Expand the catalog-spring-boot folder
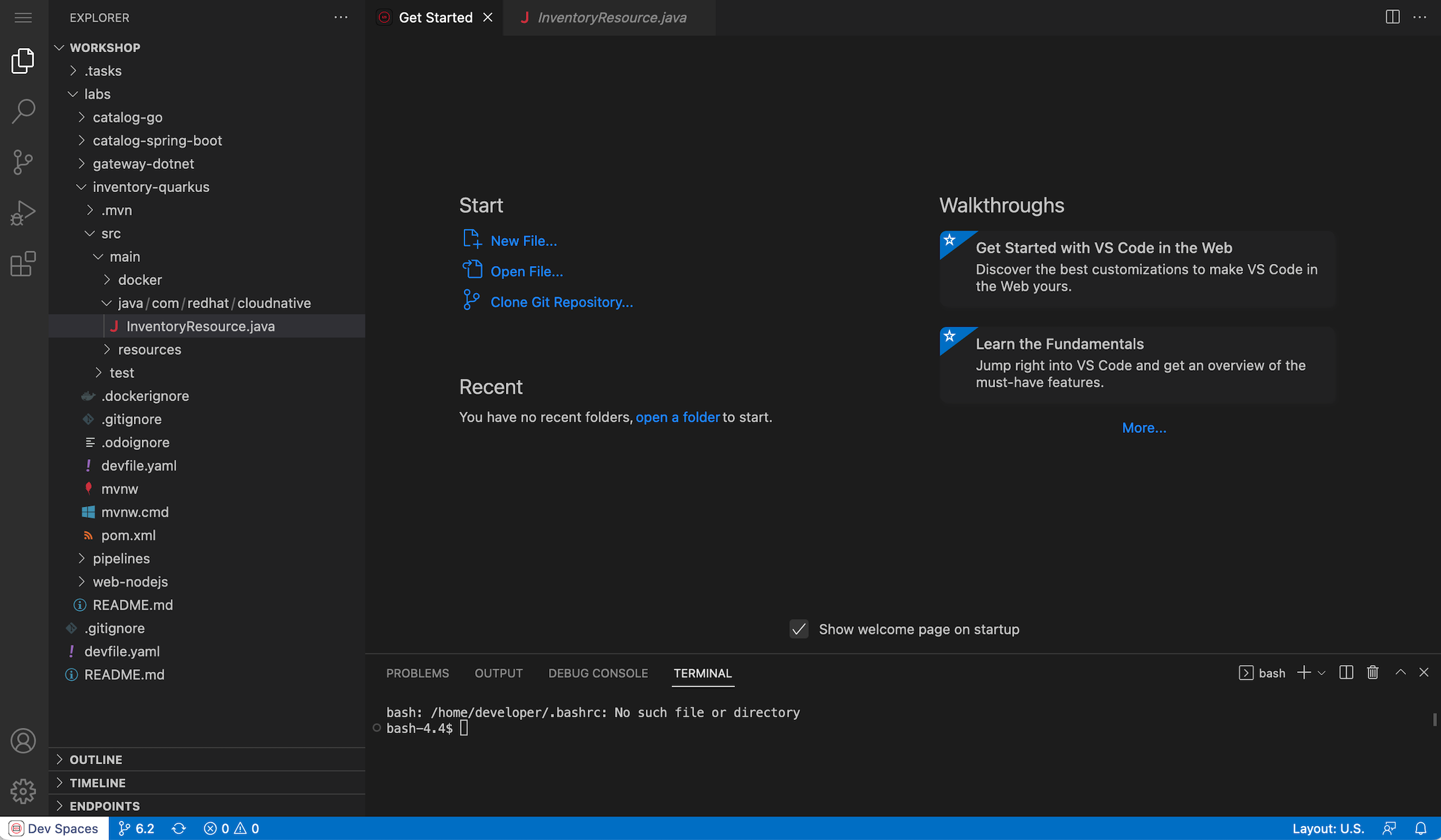Viewport: 1441px width, 840px height. coord(157,141)
